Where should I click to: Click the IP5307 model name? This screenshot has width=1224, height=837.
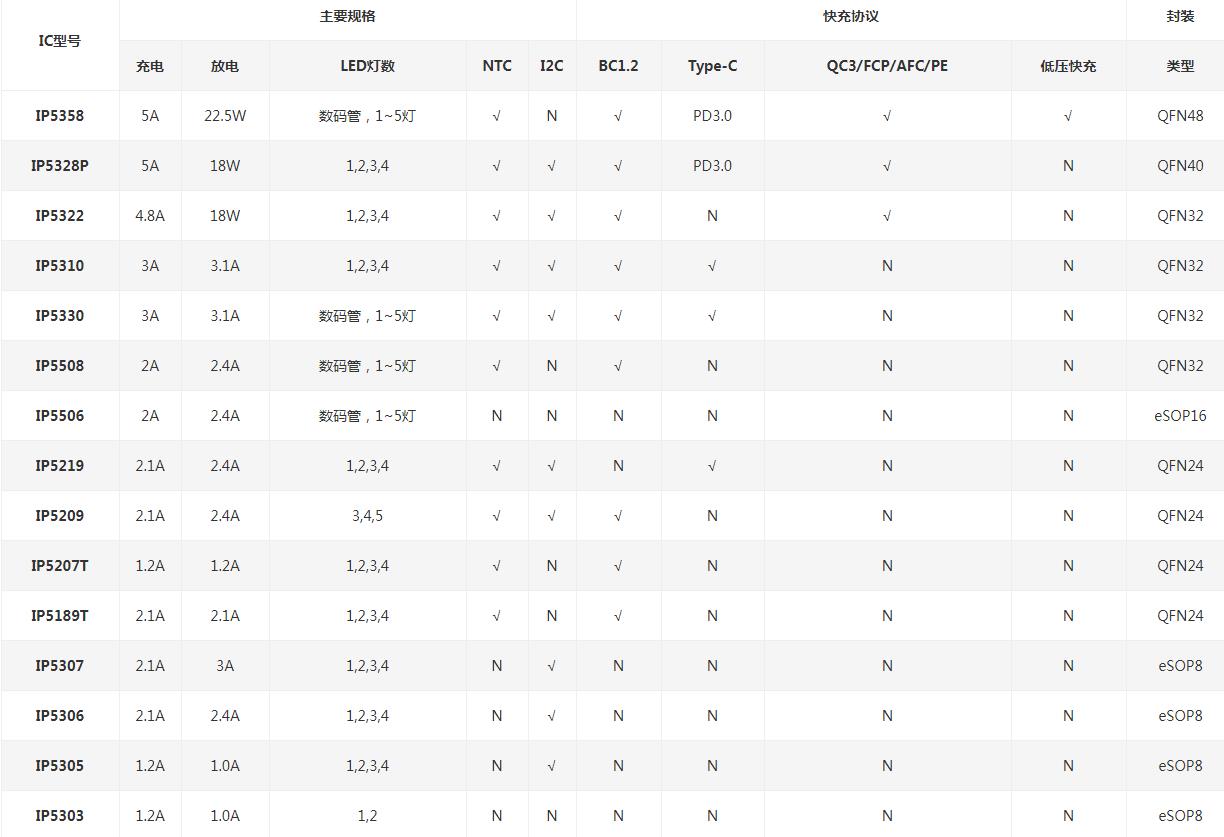coord(60,666)
